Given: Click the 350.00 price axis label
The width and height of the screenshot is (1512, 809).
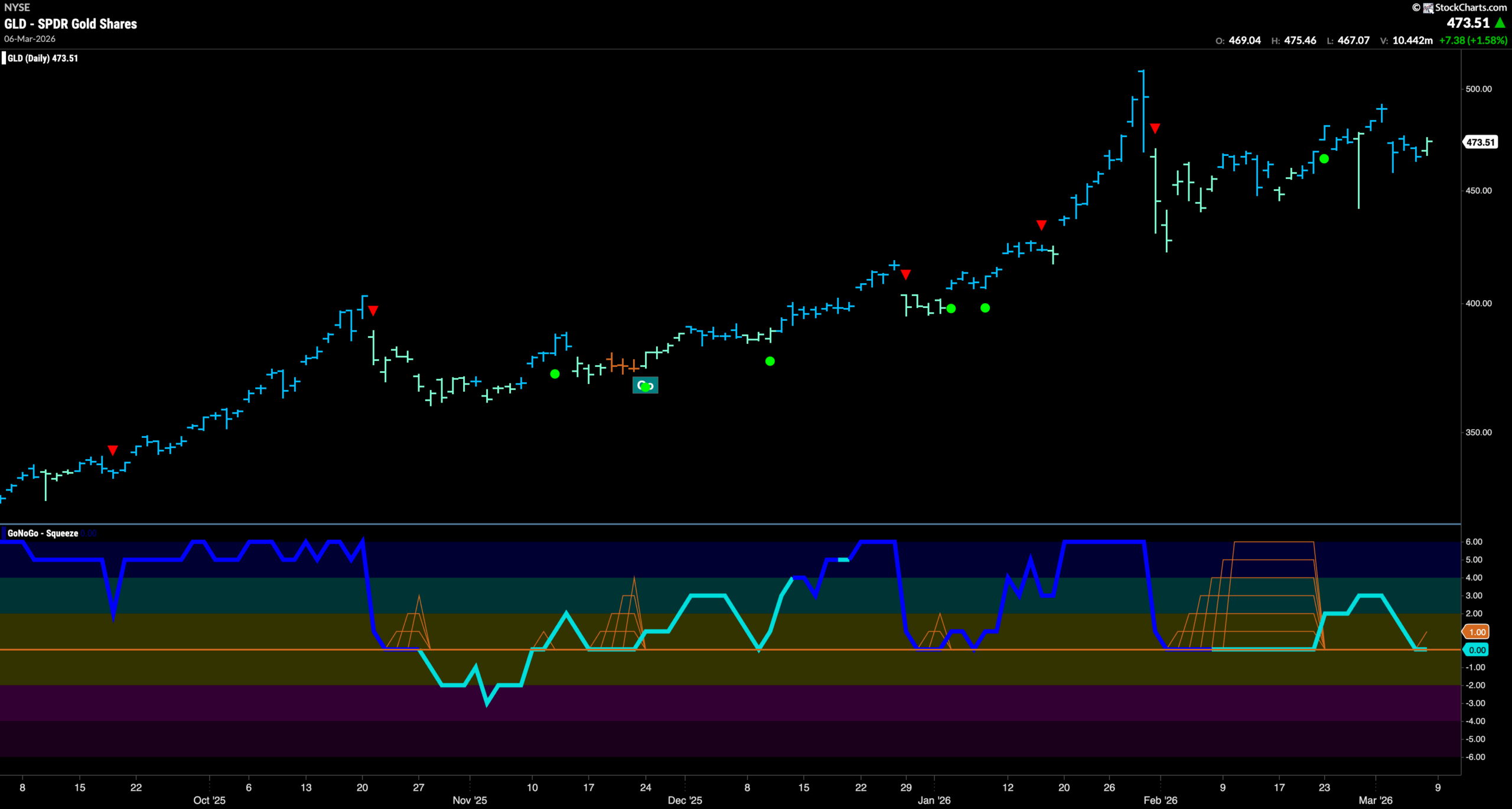Looking at the screenshot, I should click(x=1478, y=432).
